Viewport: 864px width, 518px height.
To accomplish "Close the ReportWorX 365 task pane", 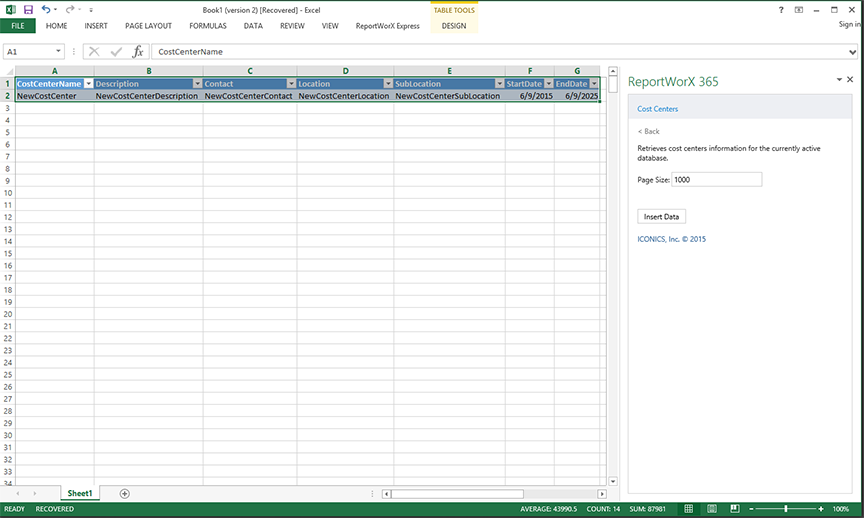I will point(850,79).
